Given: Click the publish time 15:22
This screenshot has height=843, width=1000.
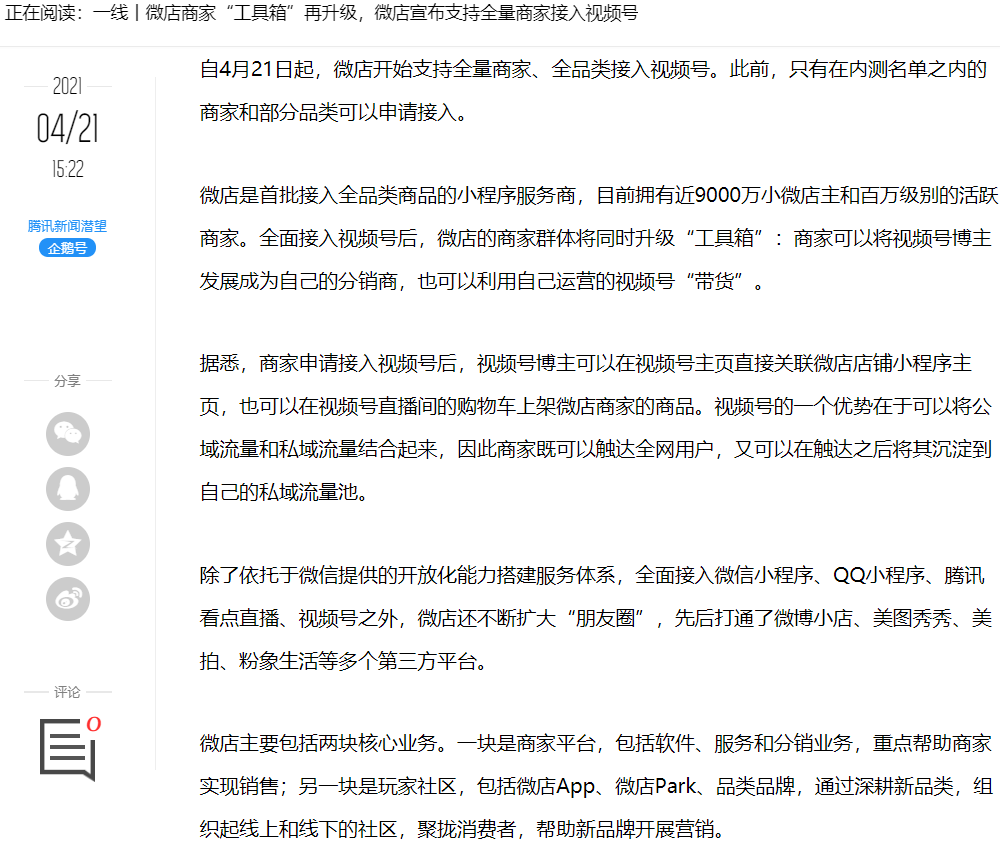Looking at the screenshot, I should point(68,169).
